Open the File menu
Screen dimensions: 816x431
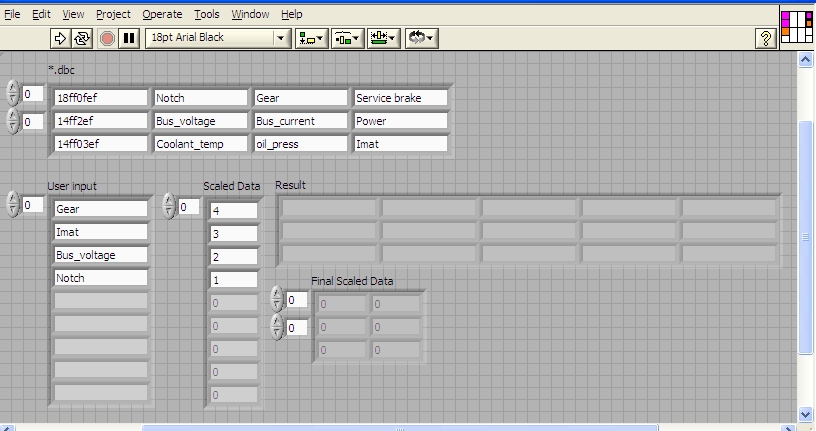click(x=12, y=14)
